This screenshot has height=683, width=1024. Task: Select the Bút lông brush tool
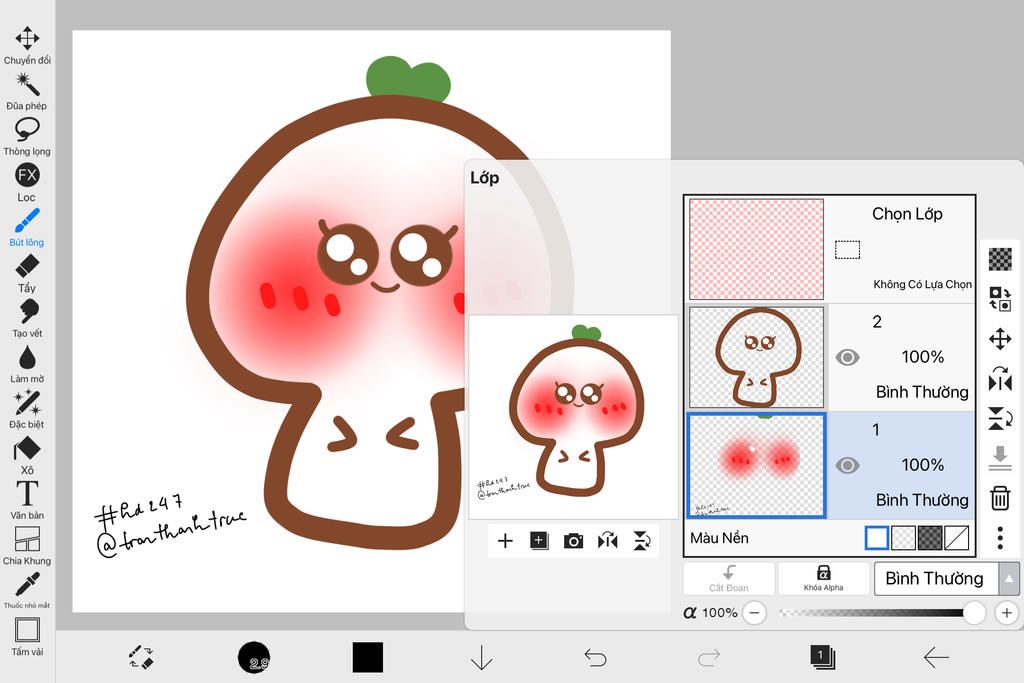click(27, 228)
